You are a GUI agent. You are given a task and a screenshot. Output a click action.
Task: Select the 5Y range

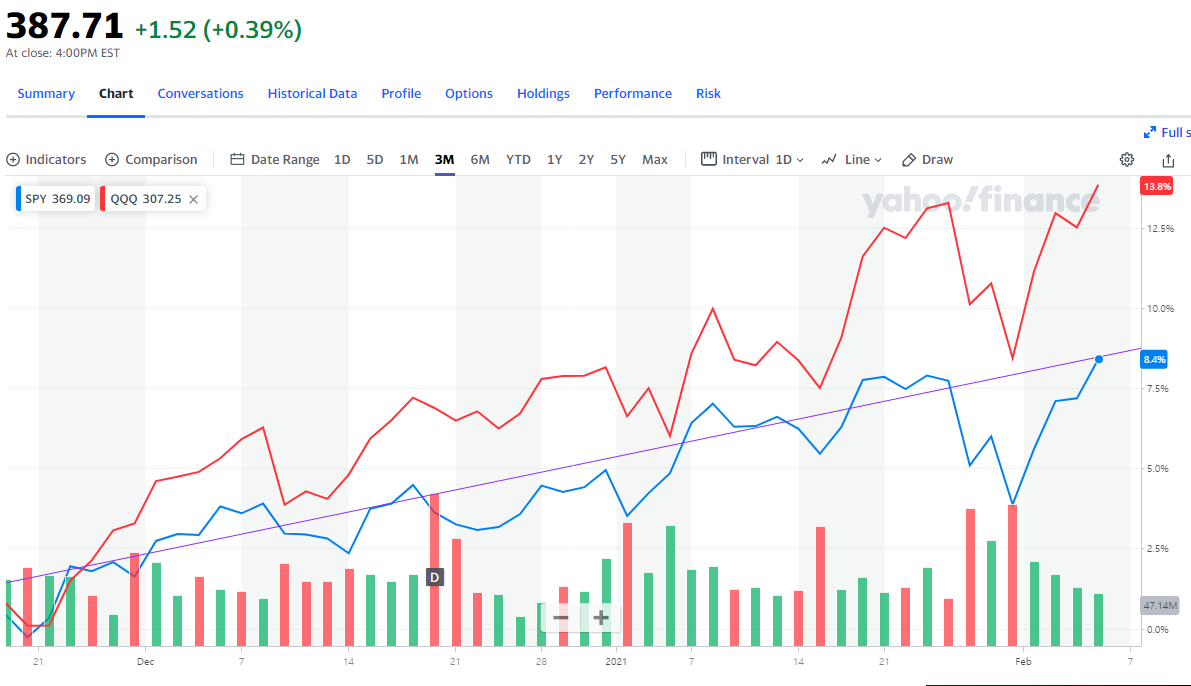(618, 160)
